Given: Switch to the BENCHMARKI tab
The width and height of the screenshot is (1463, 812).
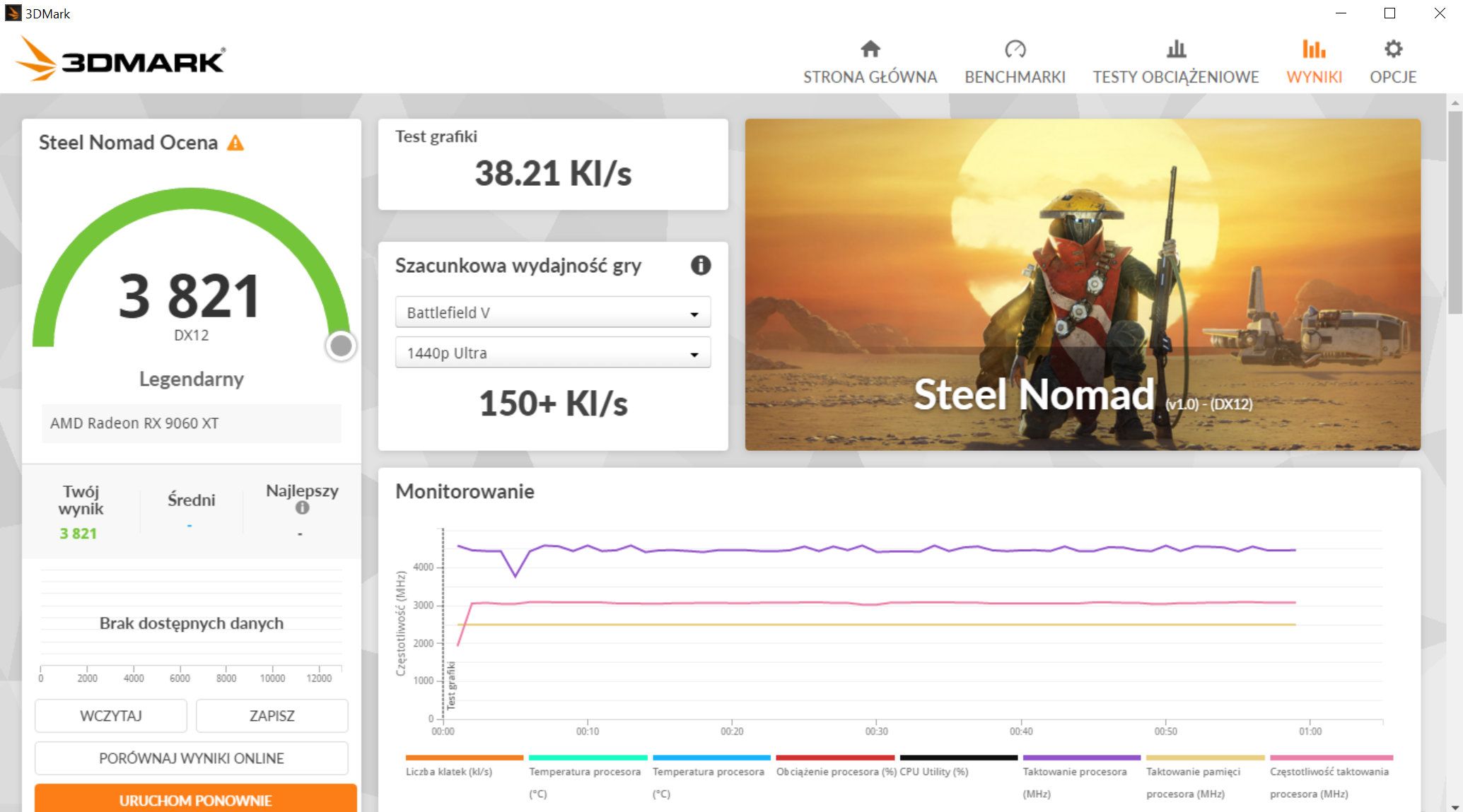Looking at the screenshot, I should point(1015,77).
